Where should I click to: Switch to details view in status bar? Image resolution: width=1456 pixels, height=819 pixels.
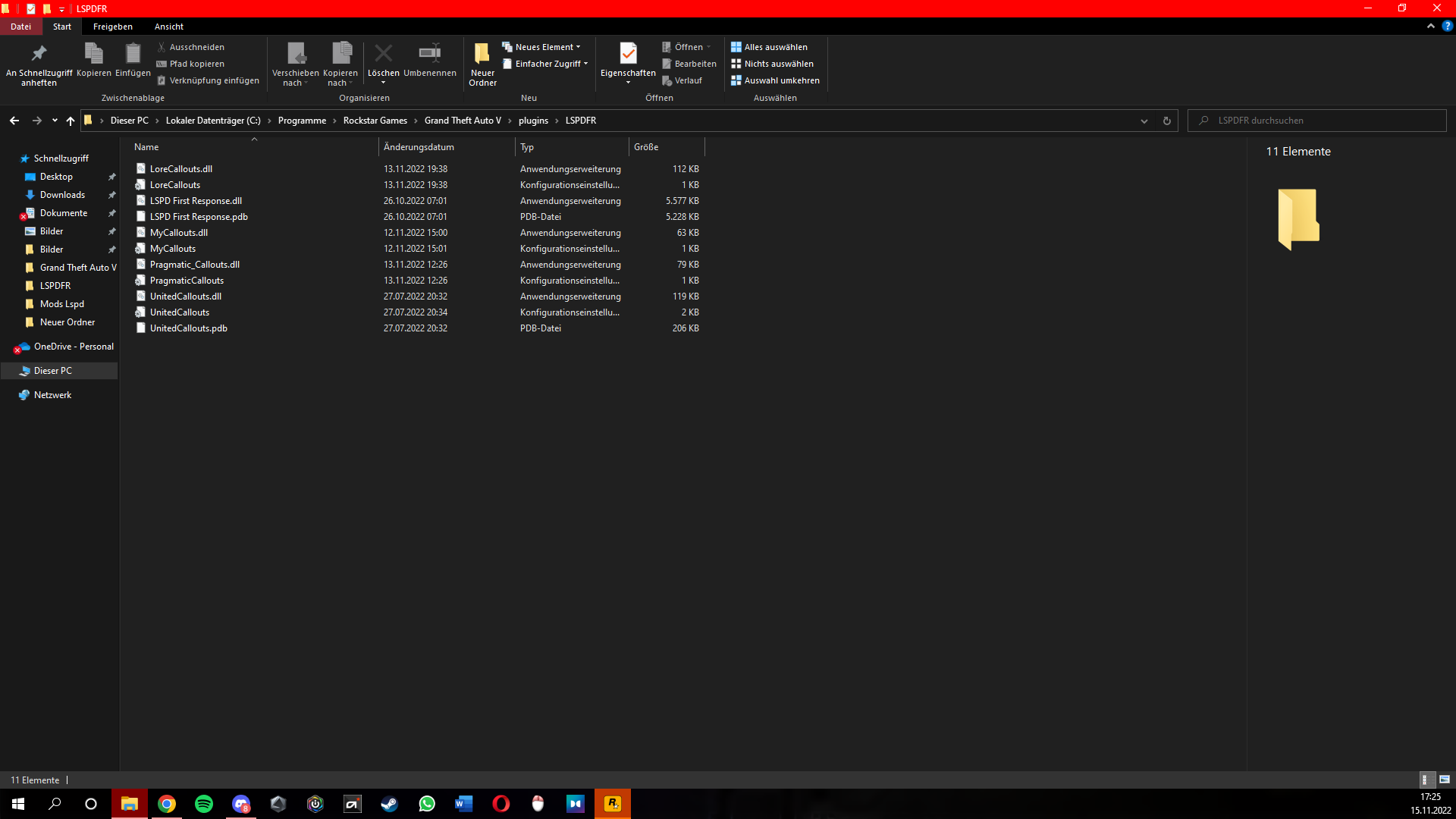click(x=1425, y=780)
